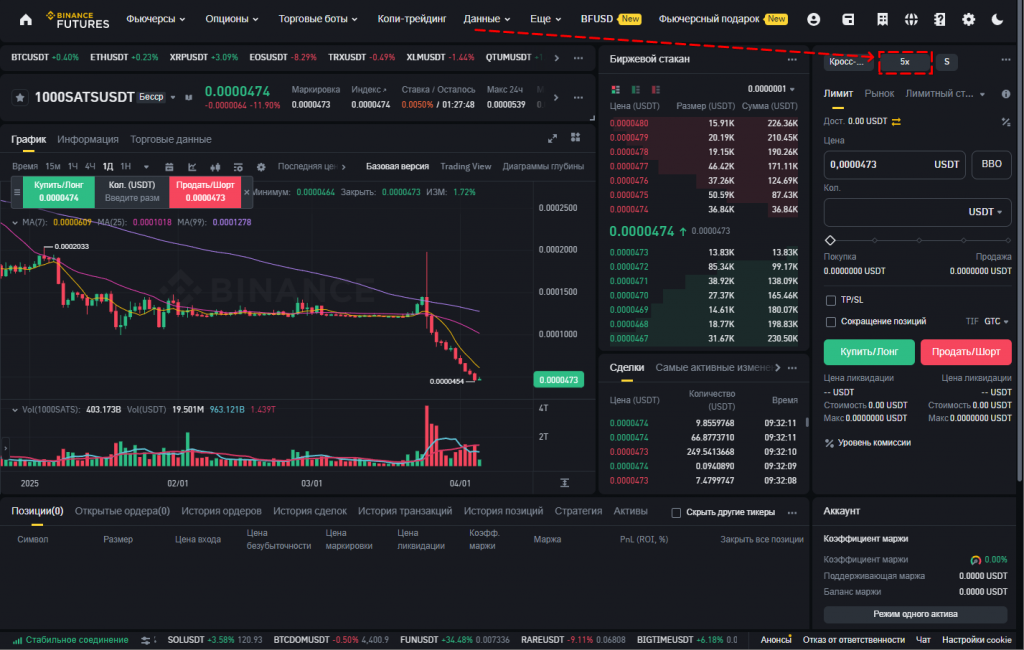Check the Сокращение позиций checkbox
Screen dimensions: 1024x650
[x=831, y=322]
